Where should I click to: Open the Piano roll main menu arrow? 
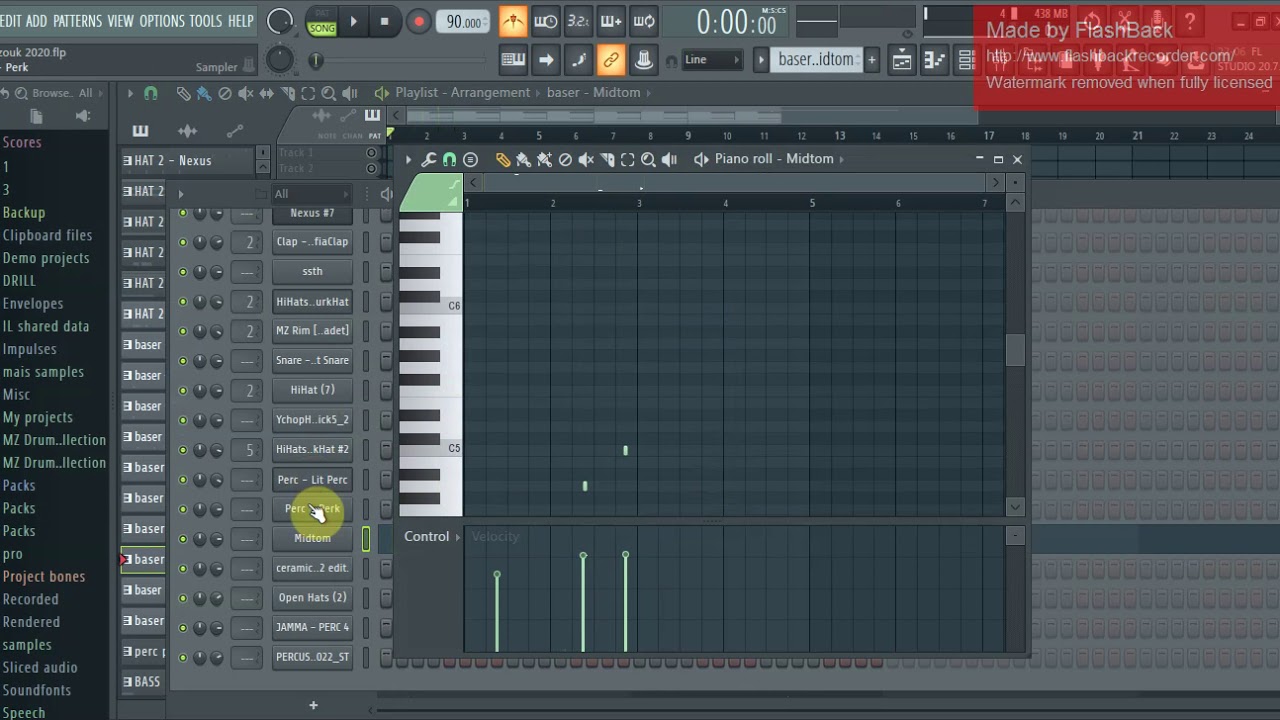tap(408, 159)
